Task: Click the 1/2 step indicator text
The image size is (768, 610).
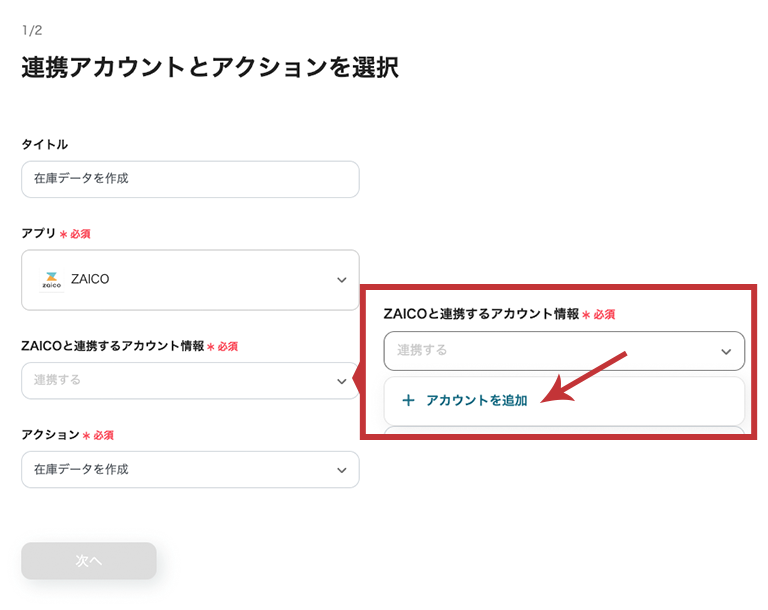Action: click(x=32, y=30)
